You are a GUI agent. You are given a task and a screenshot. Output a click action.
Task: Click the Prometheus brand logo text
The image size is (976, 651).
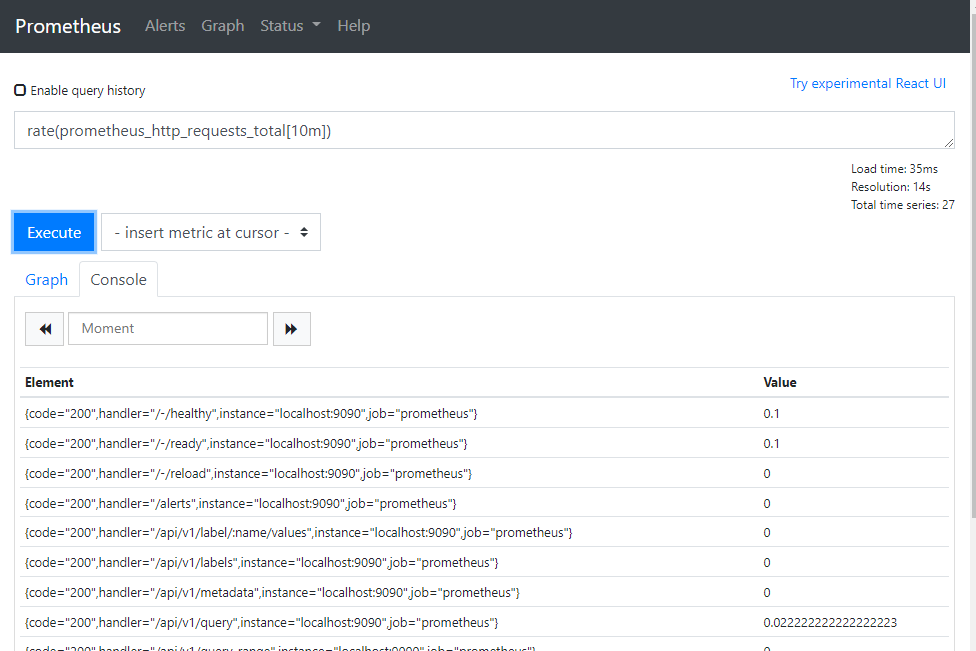point(68,26)
